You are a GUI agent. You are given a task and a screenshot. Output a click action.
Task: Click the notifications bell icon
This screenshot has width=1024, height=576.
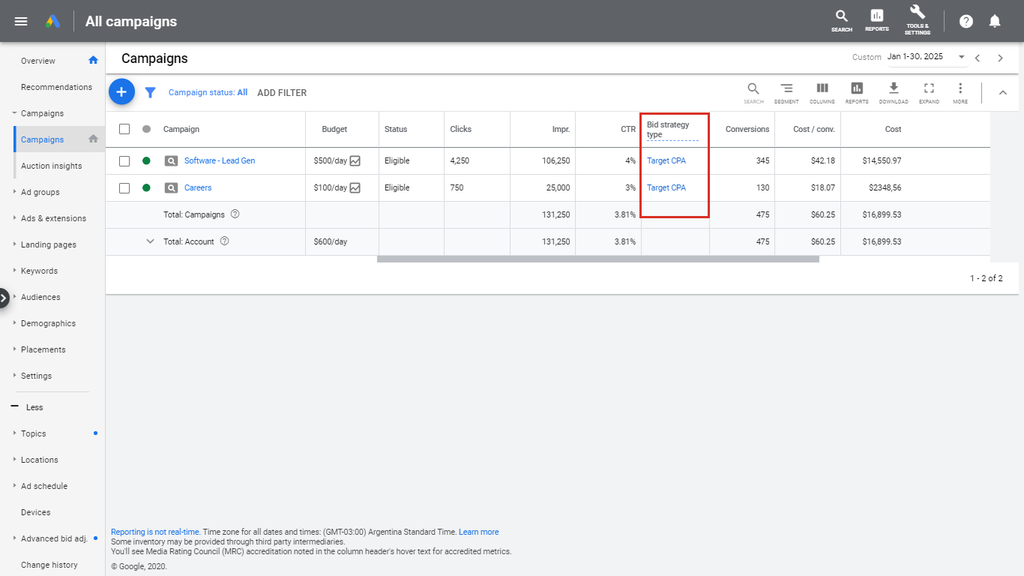[x=994, y=21]
